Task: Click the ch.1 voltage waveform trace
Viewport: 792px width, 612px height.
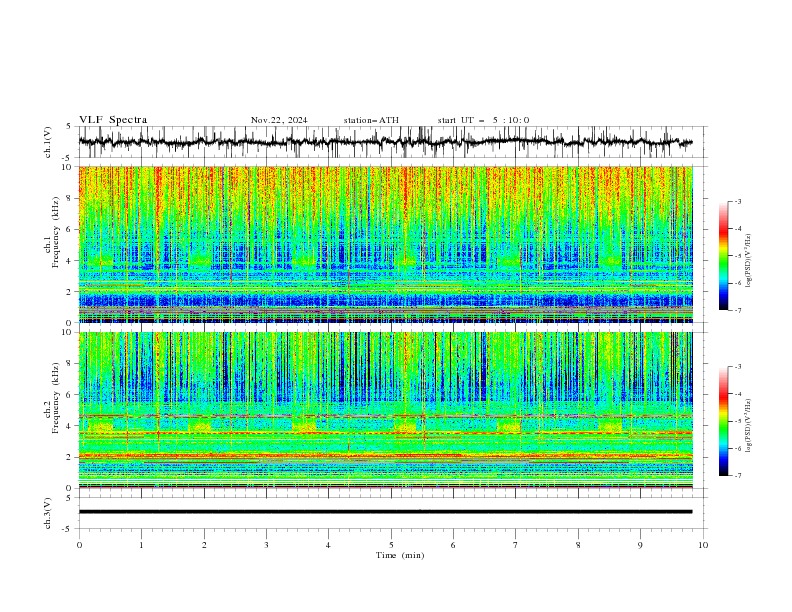Action: (385, 142)
